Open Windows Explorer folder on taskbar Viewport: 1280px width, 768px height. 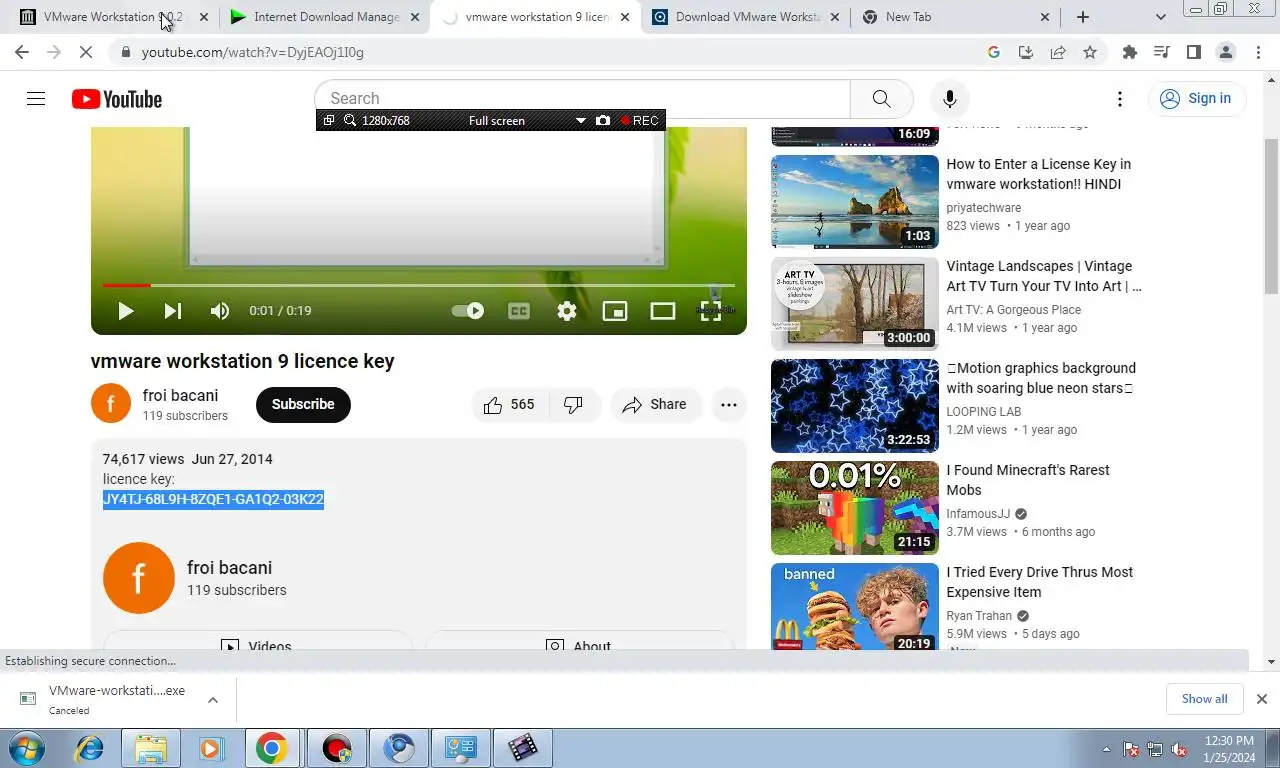point(150,748)
